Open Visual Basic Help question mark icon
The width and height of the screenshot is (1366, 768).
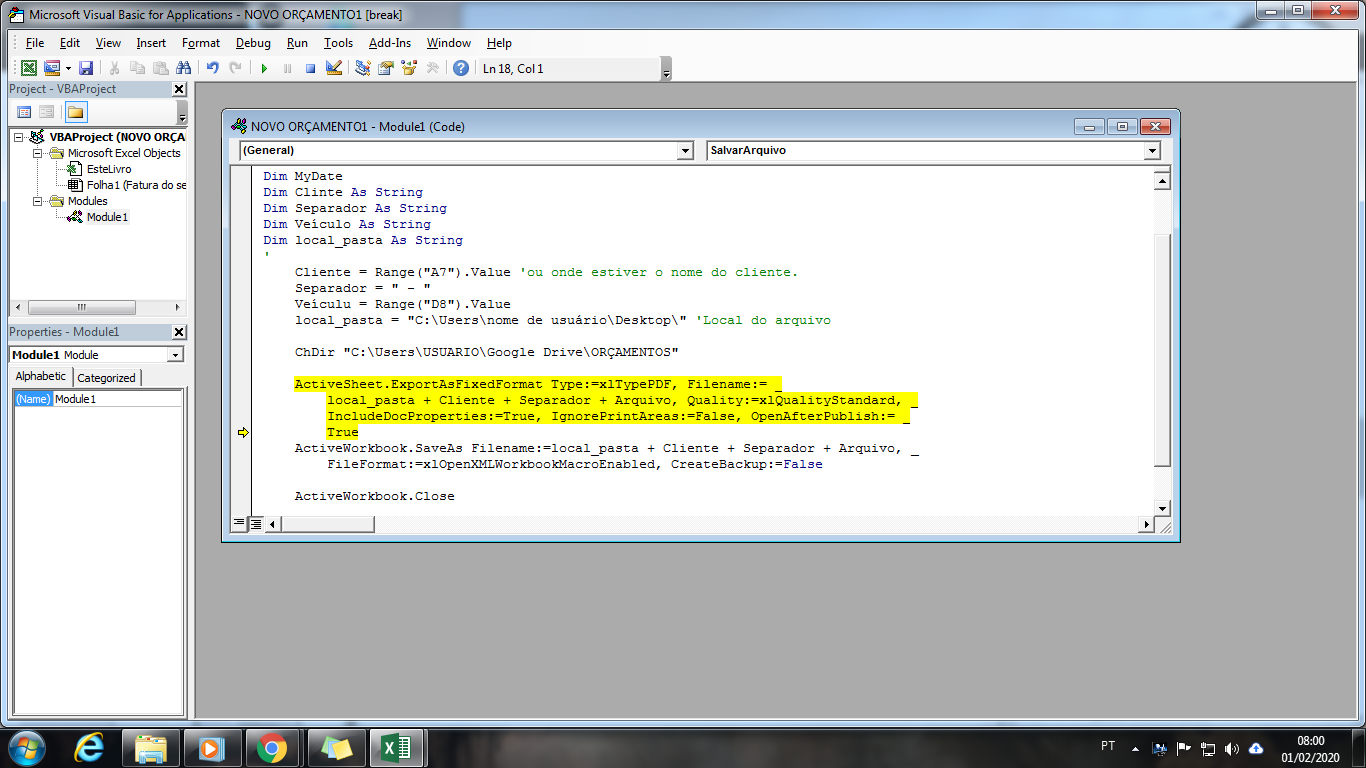(460, 68)
